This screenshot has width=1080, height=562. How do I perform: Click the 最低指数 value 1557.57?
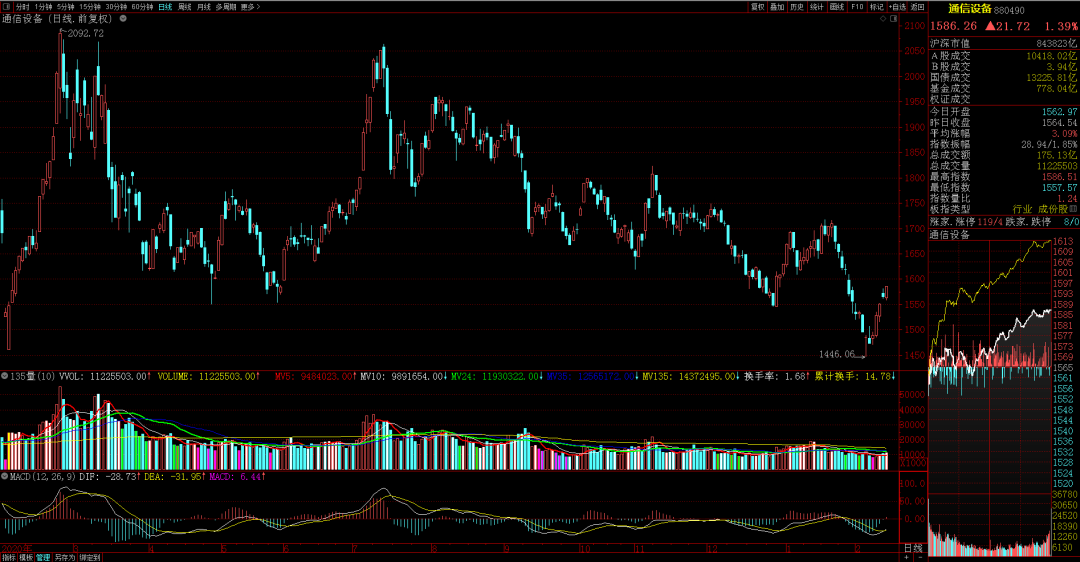point(1060,187)
